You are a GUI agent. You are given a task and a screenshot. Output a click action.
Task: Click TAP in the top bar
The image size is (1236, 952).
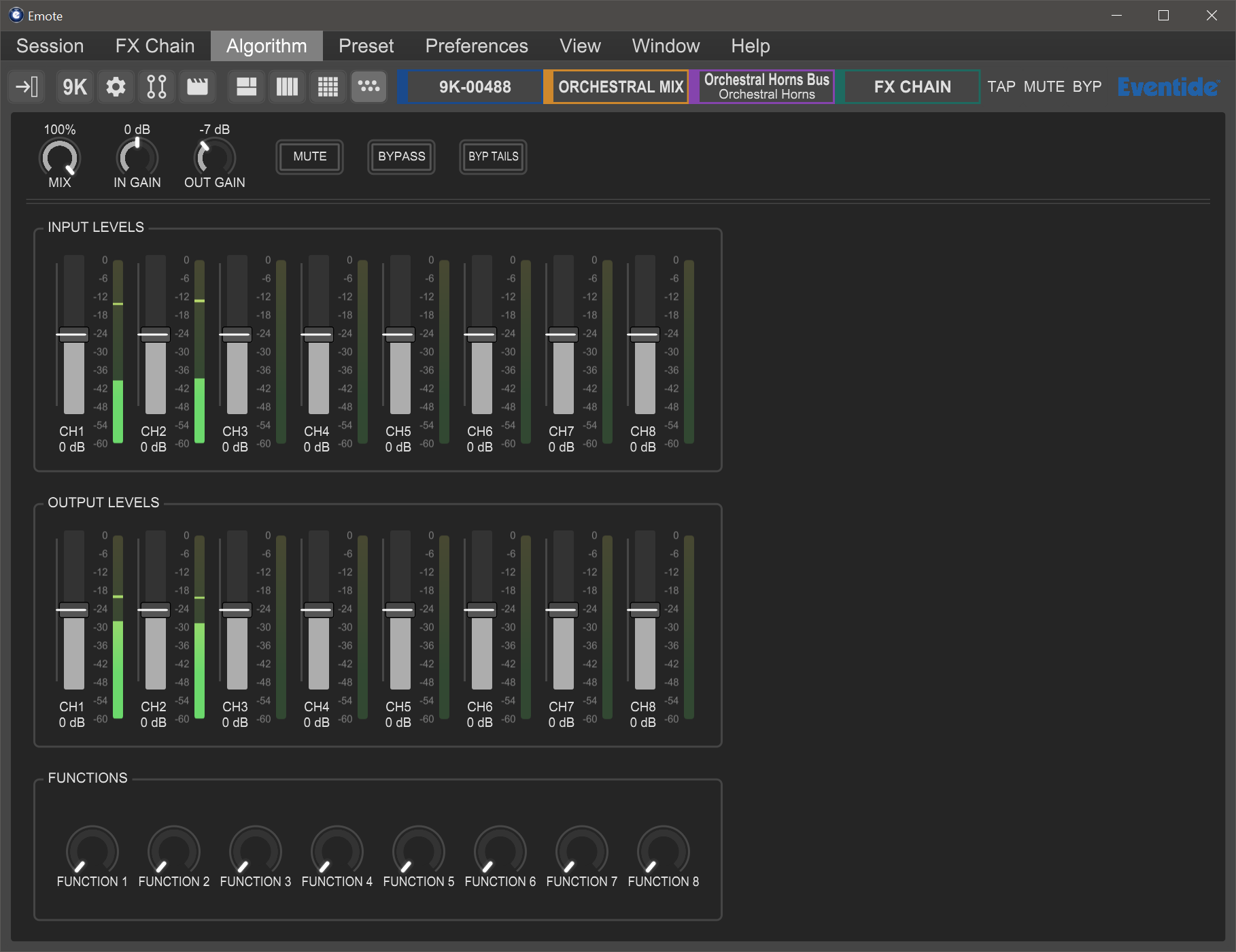pyautogui.click(x=1001, y=87)
